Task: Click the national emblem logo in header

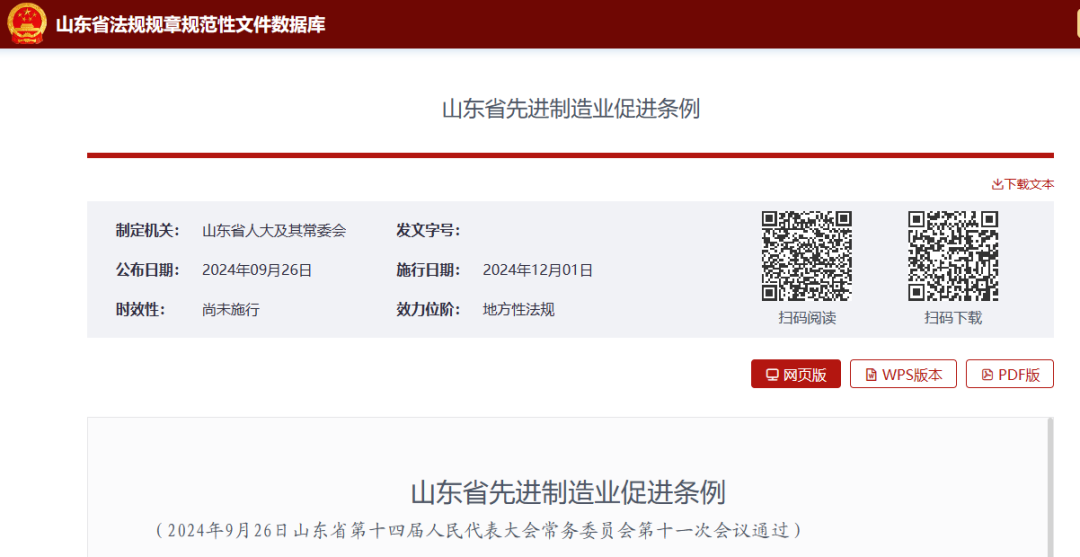Action: 27,24
